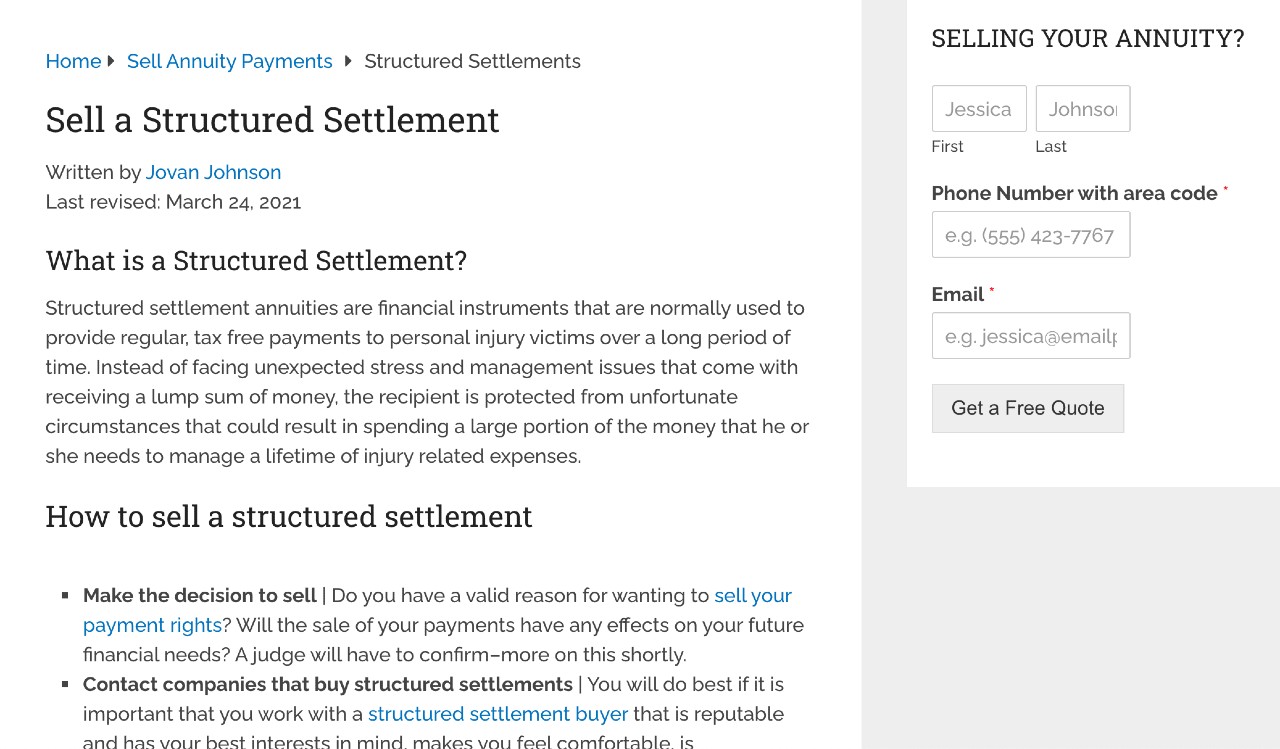Click the First name input field

click(x=979, y=108)
